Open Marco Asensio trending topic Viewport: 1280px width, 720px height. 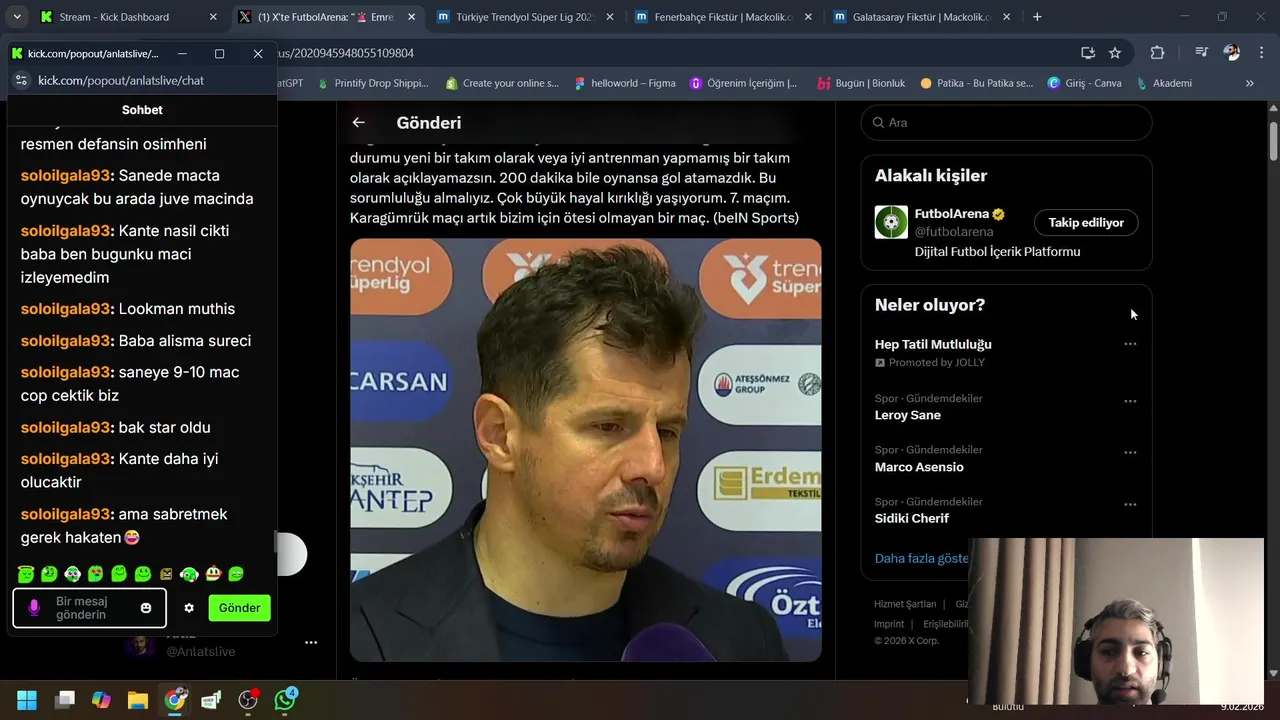coord(919,467)
